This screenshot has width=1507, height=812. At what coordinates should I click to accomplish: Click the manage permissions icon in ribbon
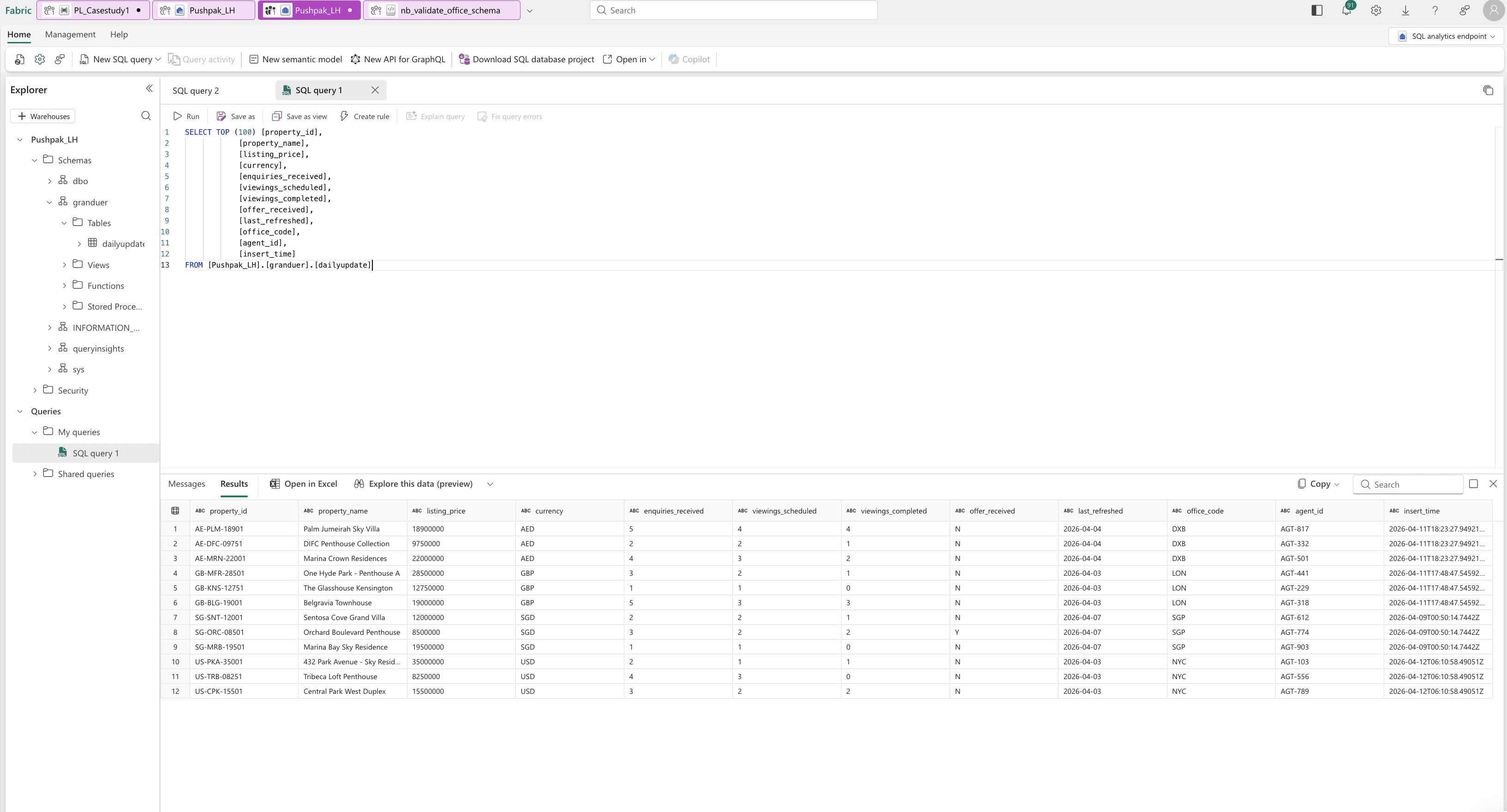point(60,59)
